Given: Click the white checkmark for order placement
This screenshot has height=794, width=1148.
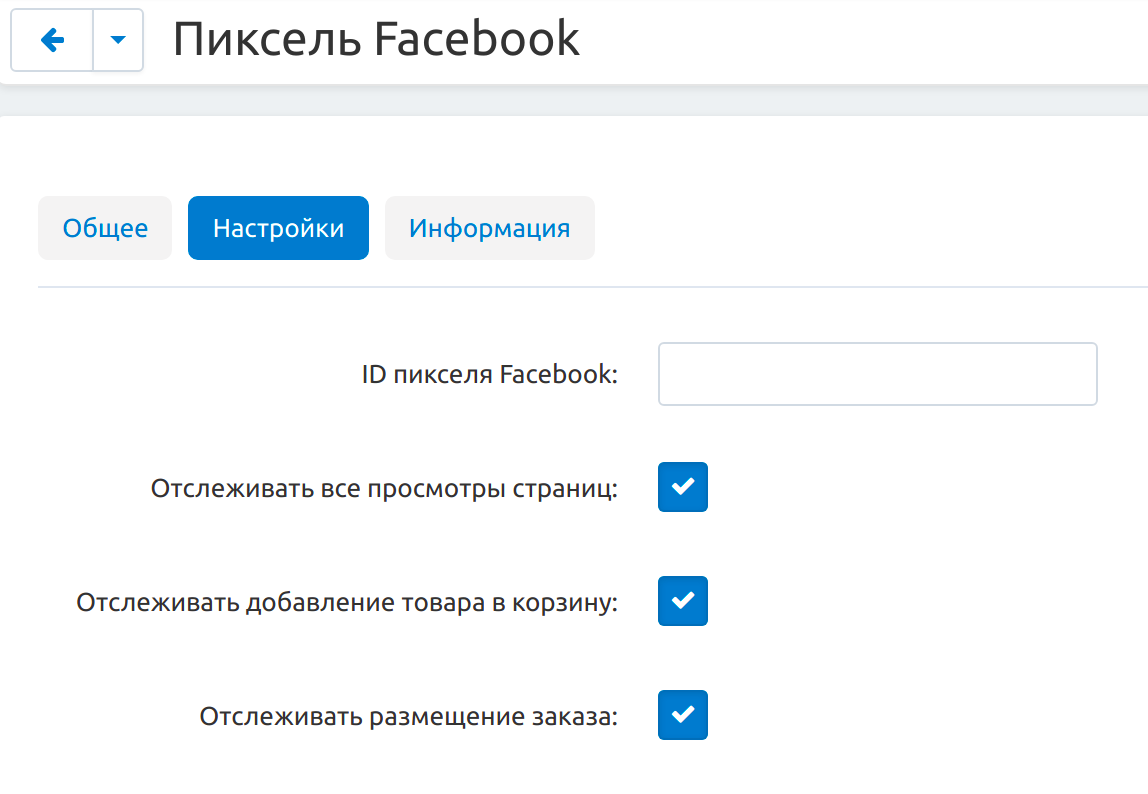Looking at the screenshot, I should pyautogui.click(x=682, y=715).
